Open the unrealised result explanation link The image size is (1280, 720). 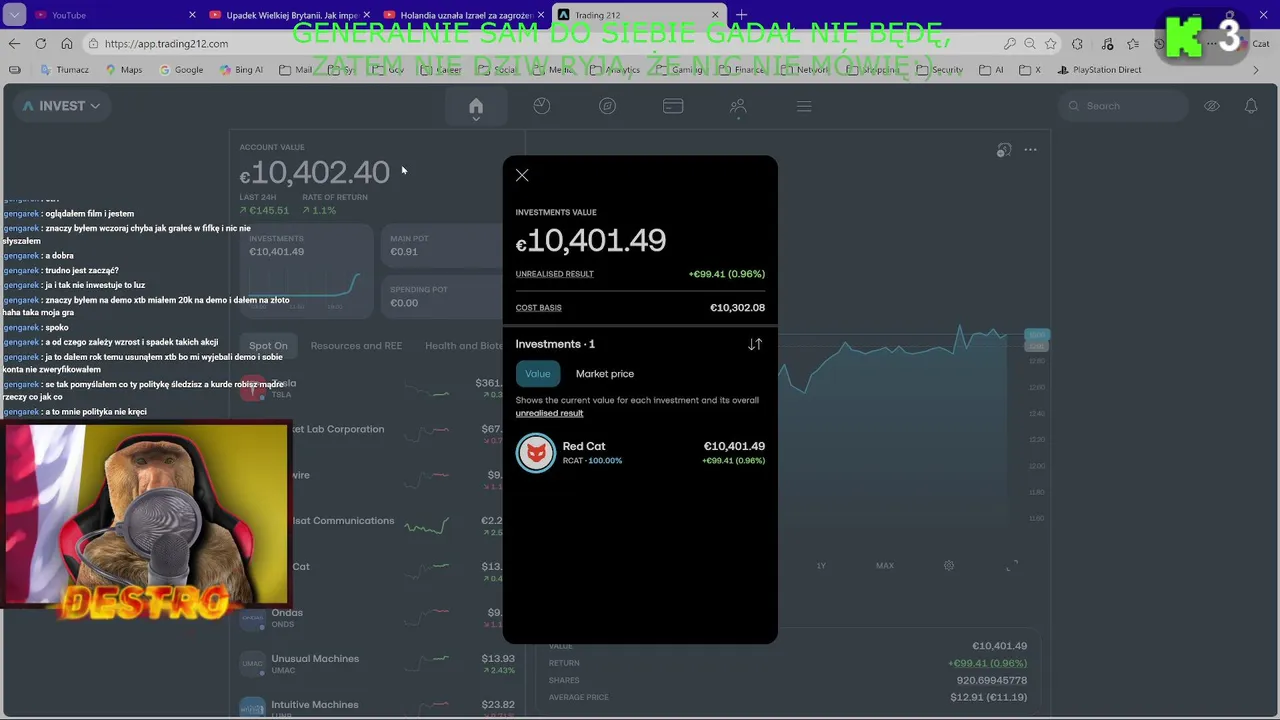coord(549,413)
